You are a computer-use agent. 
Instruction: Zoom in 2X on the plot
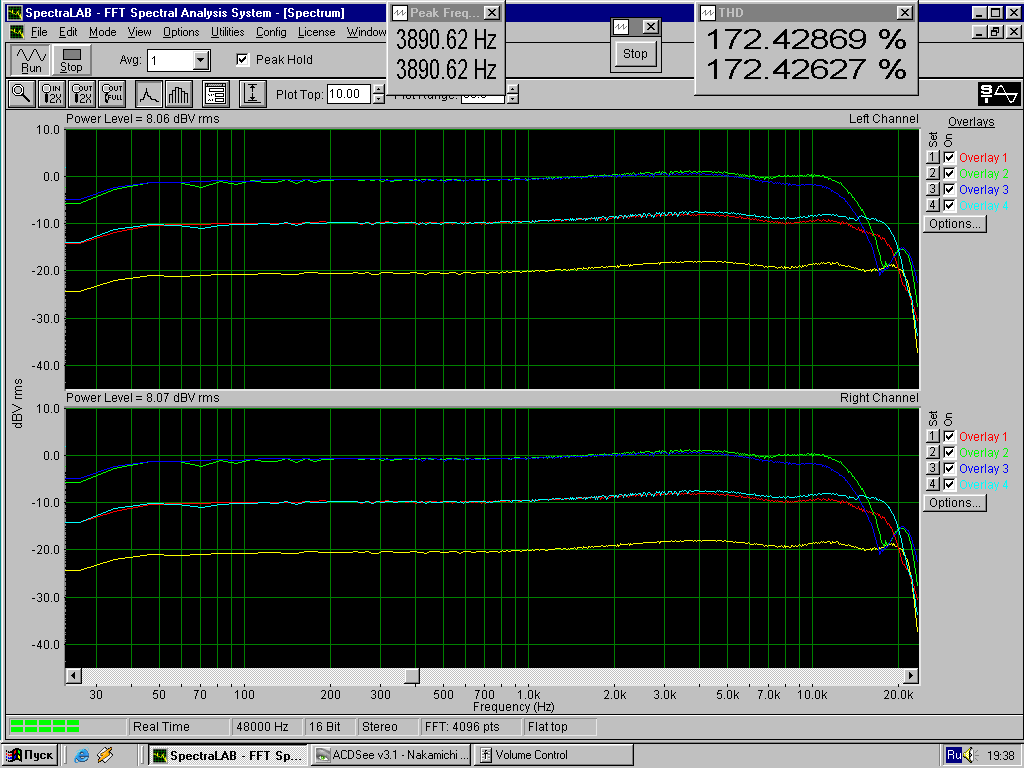[51, 94]
